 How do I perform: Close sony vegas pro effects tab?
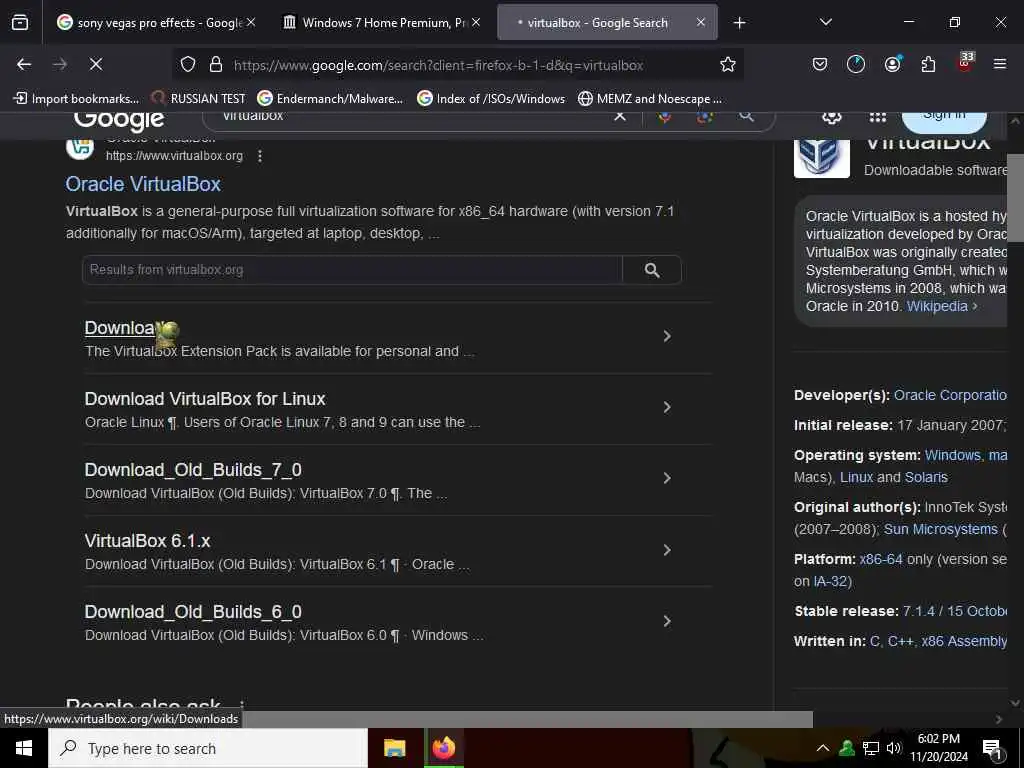pos(251,22)
